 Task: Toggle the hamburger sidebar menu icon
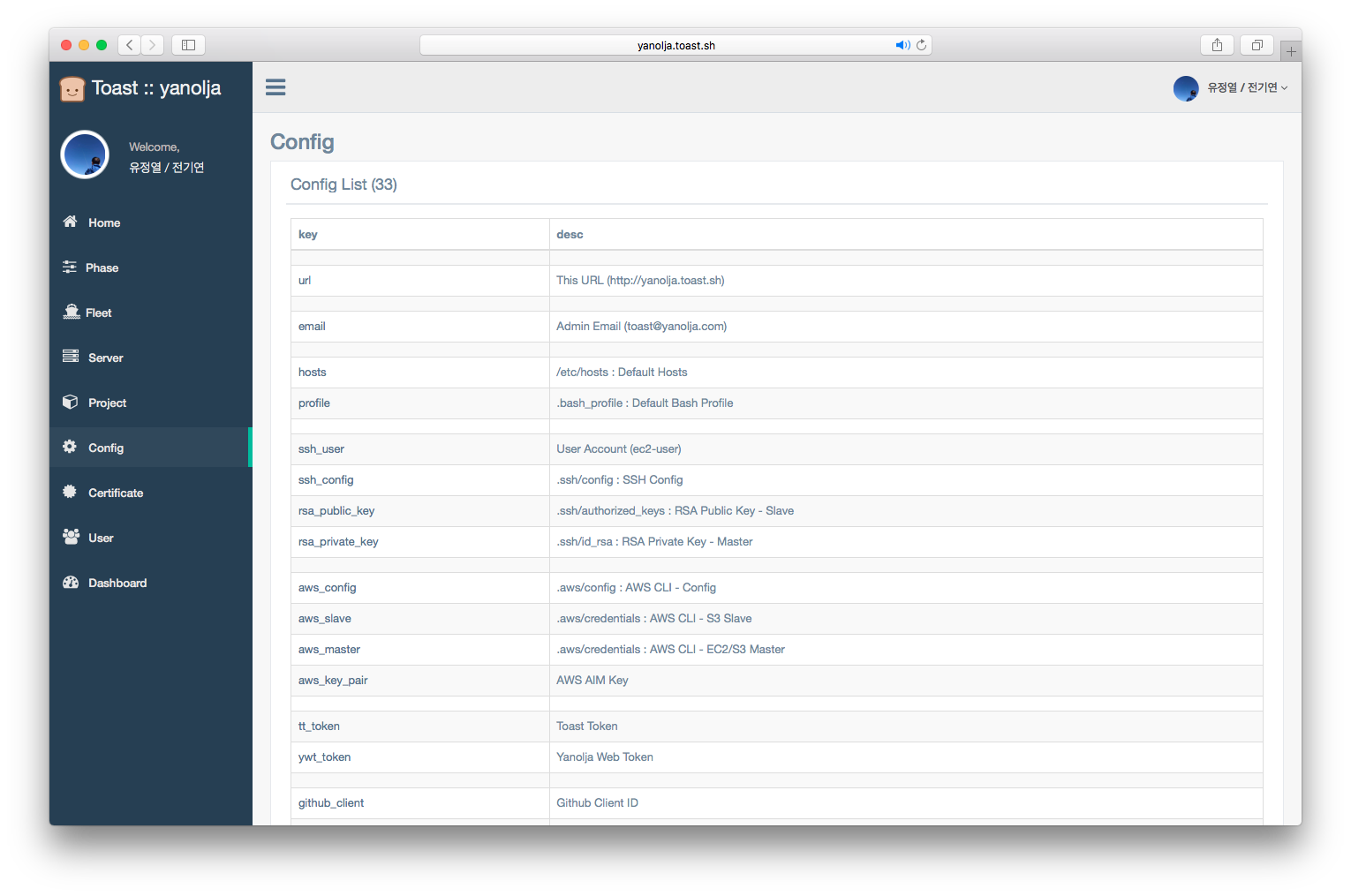click(x=275, y=87)
